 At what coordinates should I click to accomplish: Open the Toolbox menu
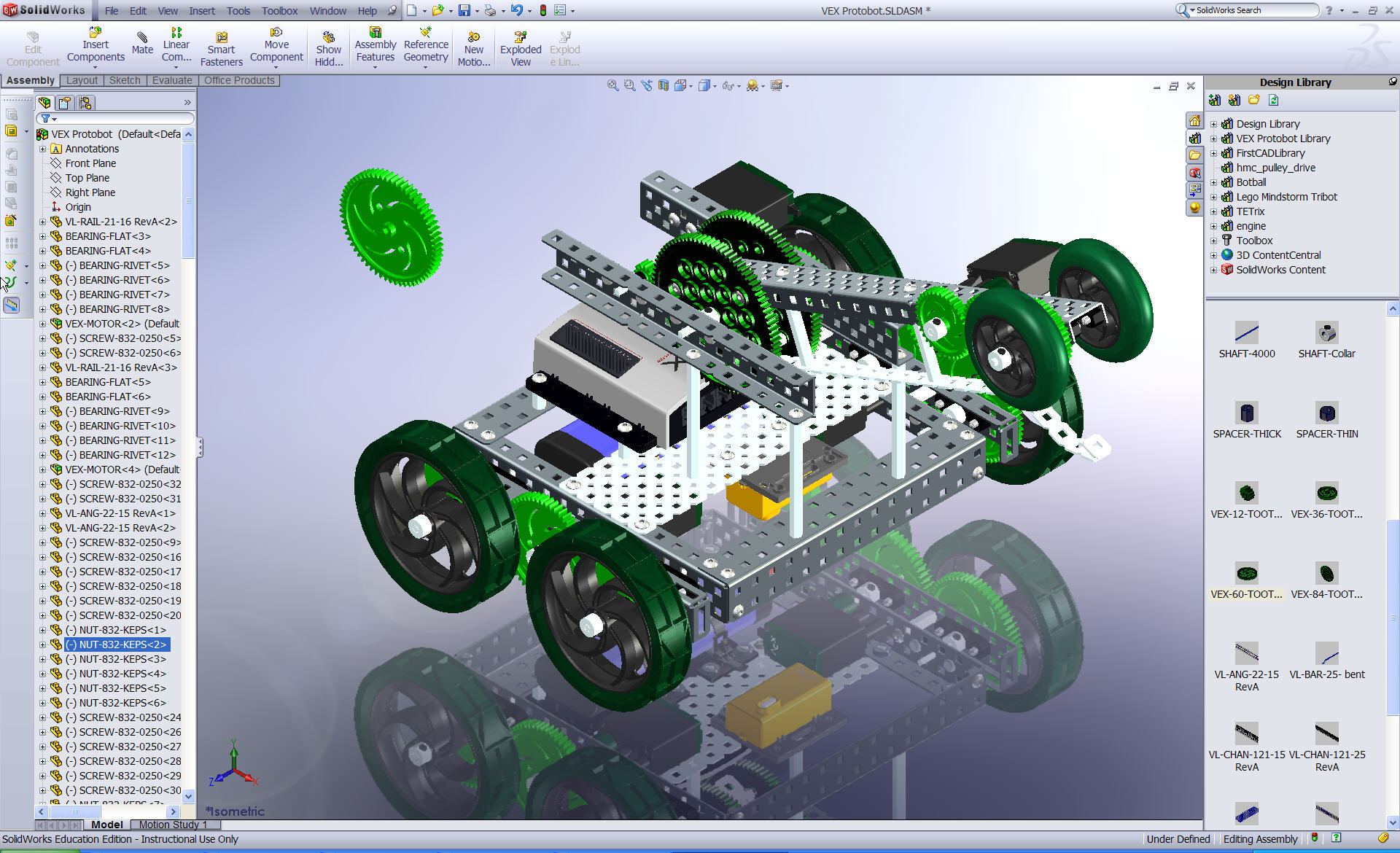279,10
